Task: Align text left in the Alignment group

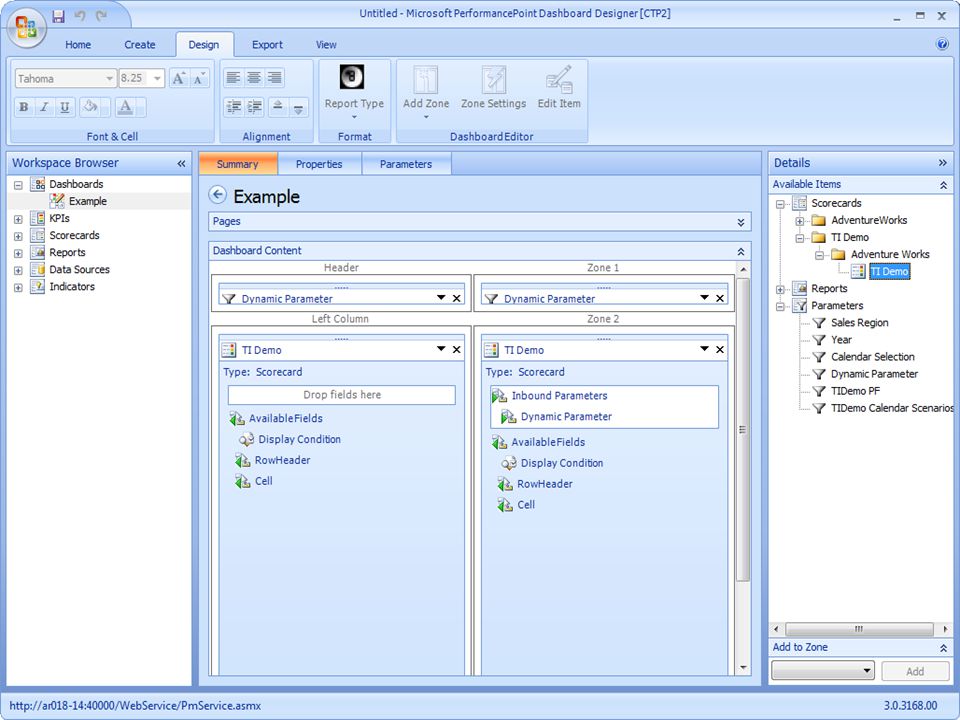Action: [233, 78]
